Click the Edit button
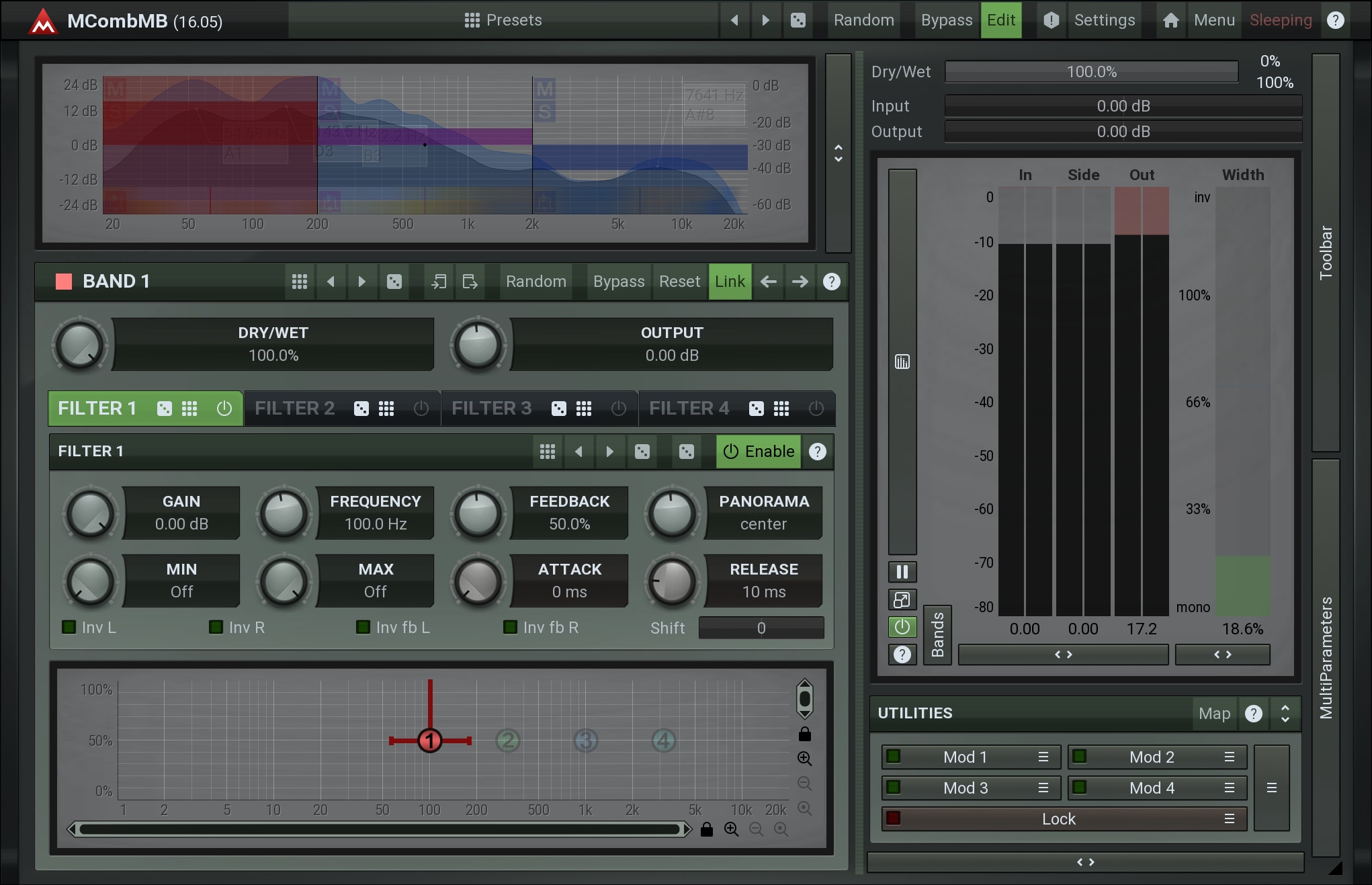 1000,20
